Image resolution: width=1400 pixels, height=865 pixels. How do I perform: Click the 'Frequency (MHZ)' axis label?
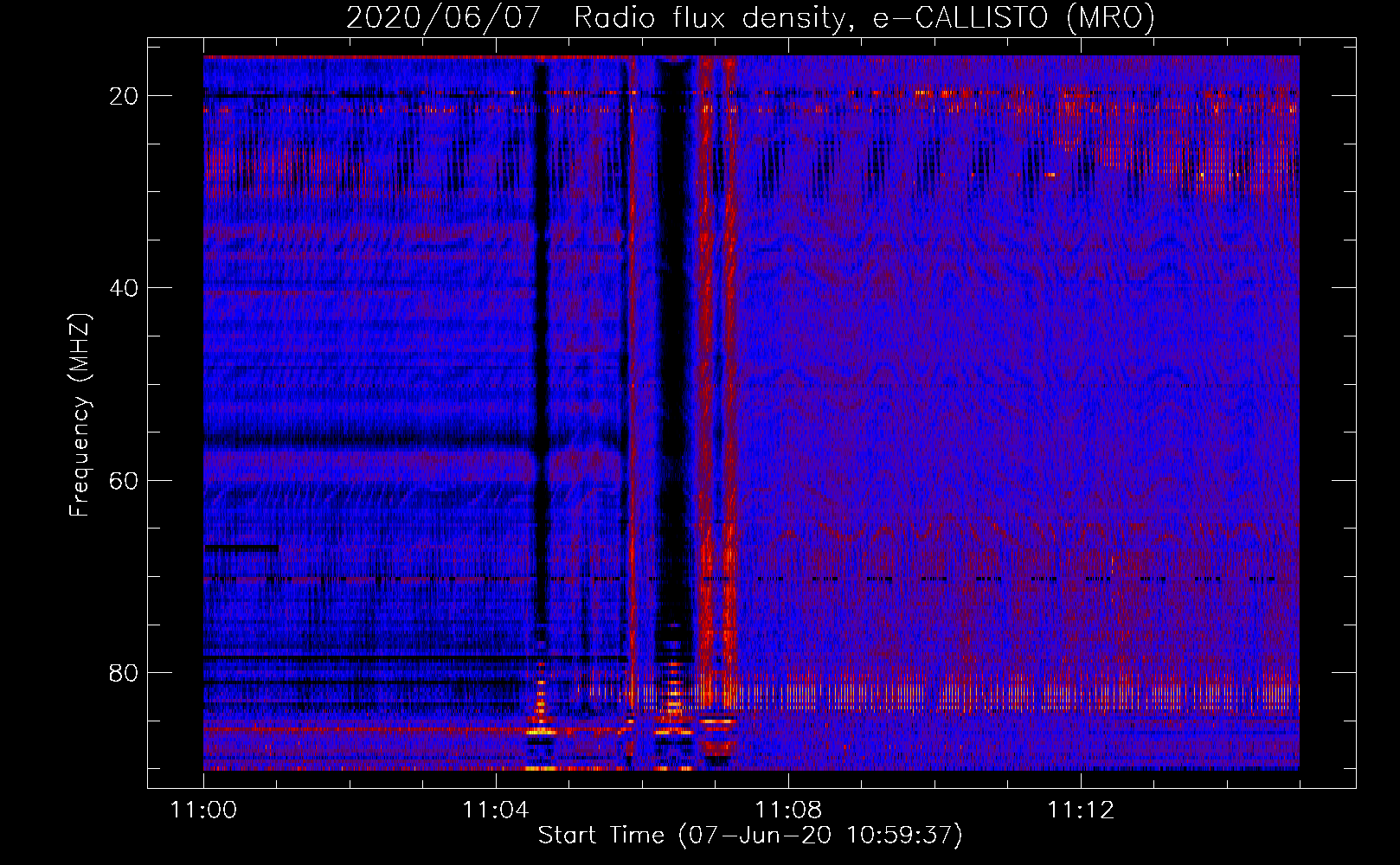(x=80, y=414)
